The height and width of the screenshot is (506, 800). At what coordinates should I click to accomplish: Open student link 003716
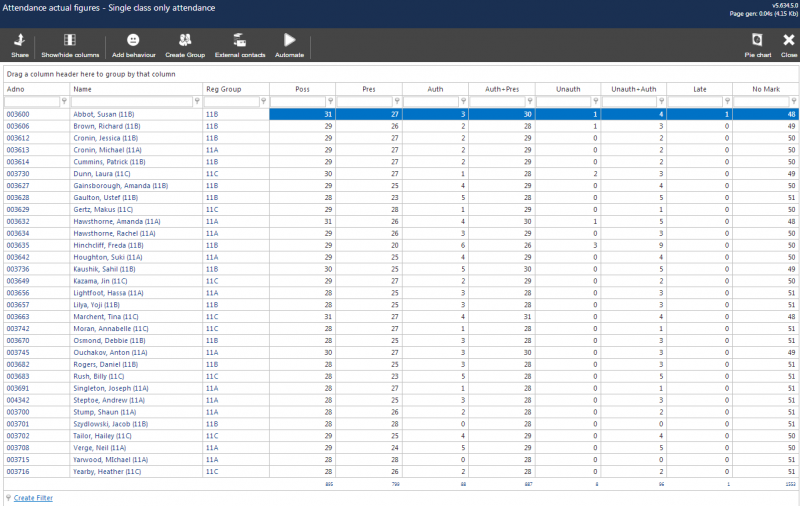point(18,471)
